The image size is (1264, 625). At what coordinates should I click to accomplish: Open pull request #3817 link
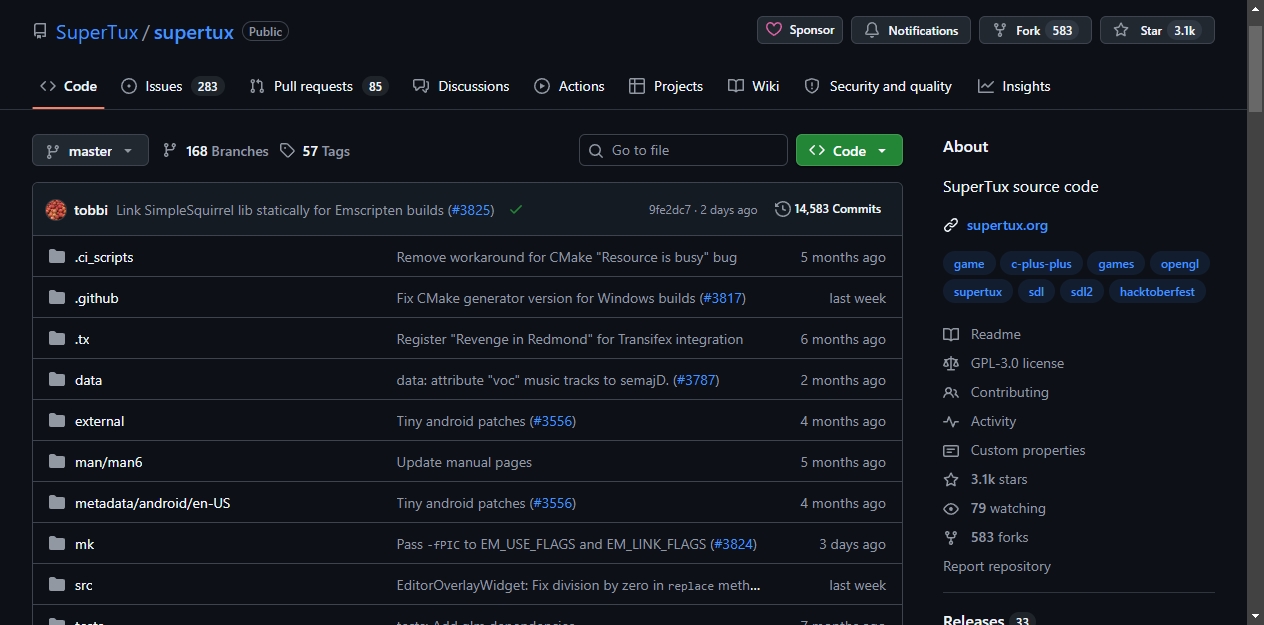pos(722,298)
